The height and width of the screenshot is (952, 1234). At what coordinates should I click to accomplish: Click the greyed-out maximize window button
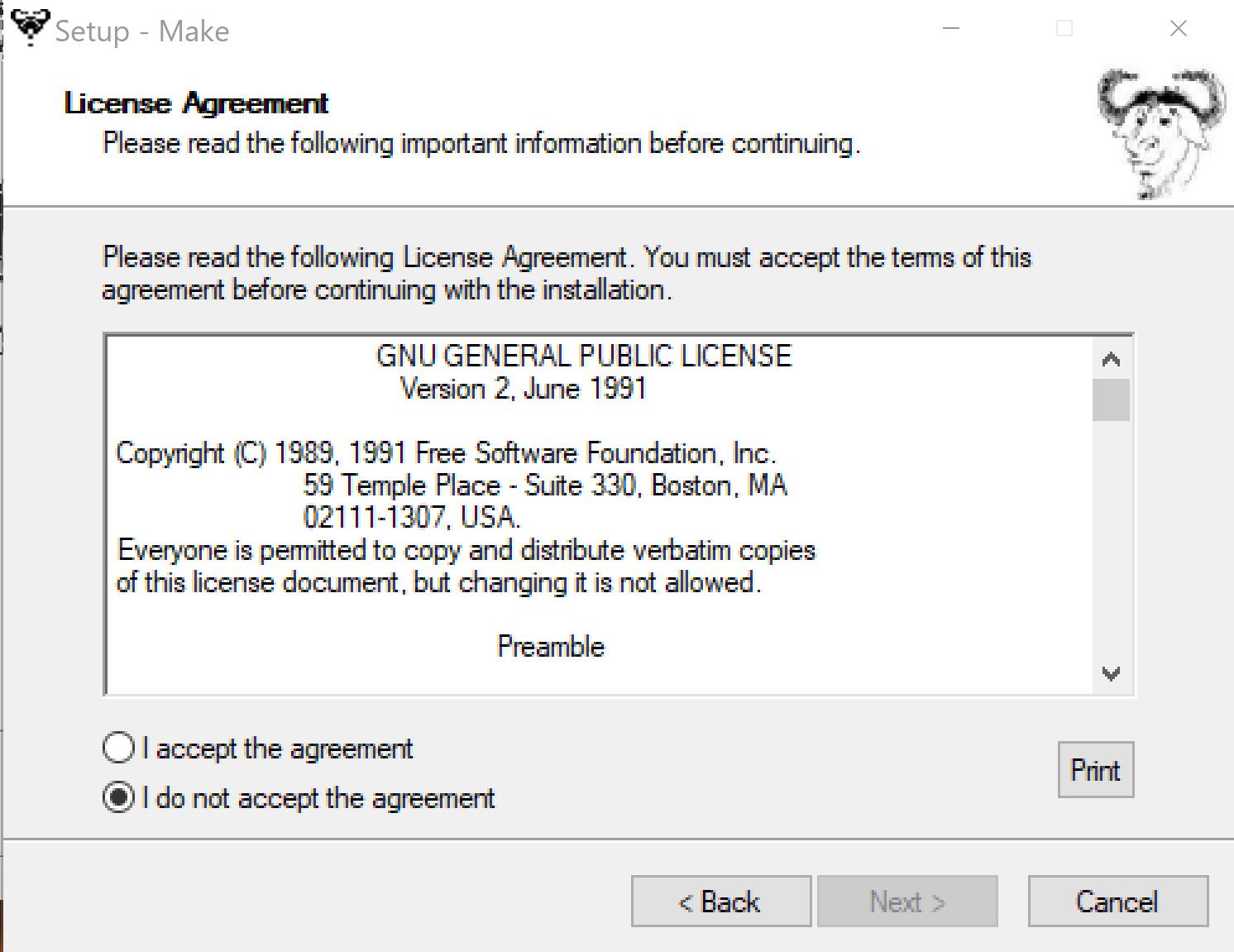[x=1065, y=29]
